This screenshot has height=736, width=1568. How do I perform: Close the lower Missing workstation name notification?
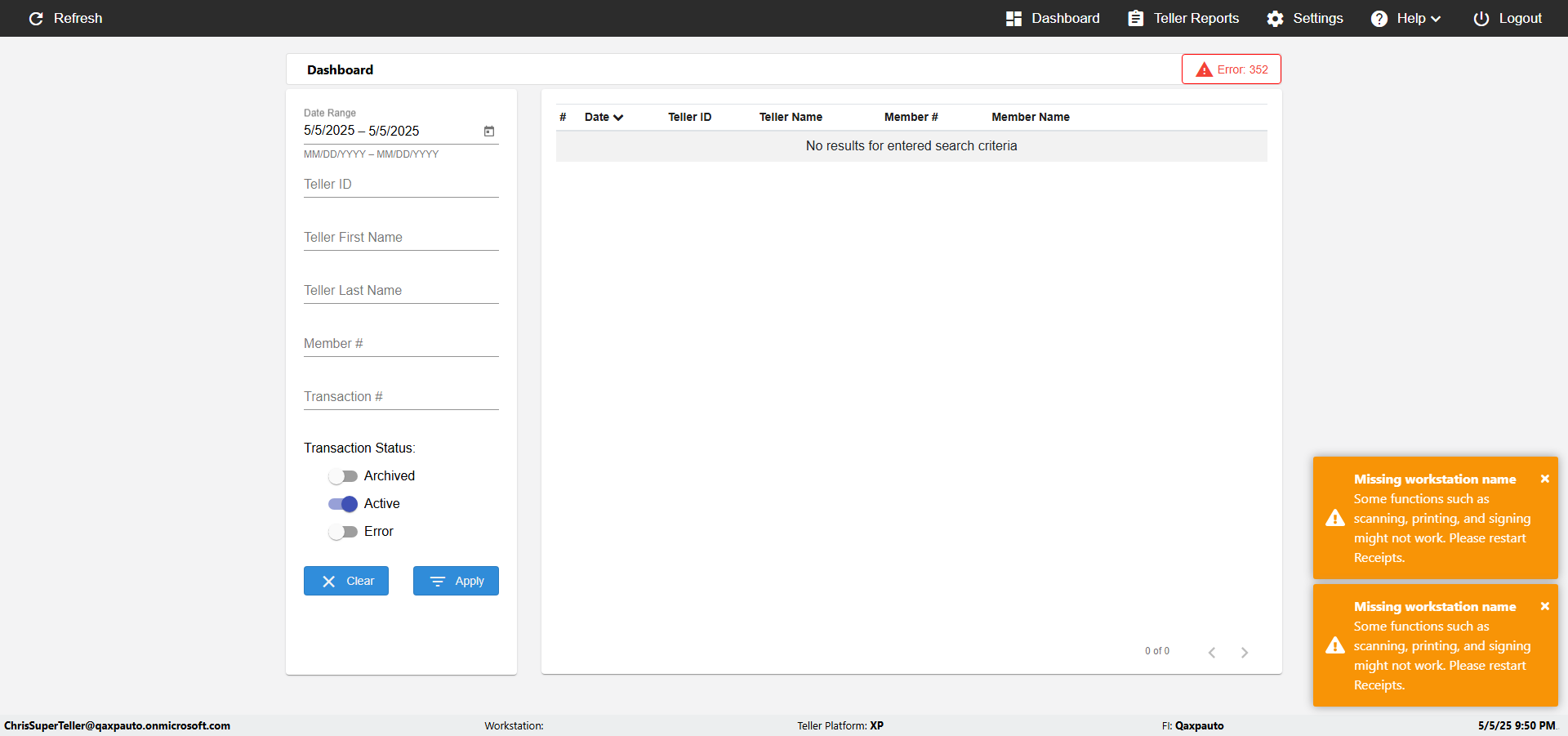(x=1544, y=606)
